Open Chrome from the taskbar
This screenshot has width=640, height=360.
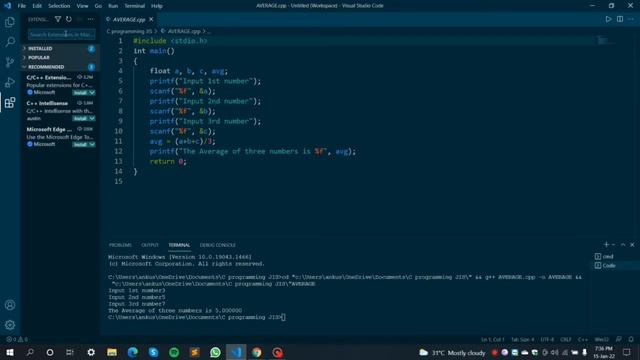[x=257, y=352]
